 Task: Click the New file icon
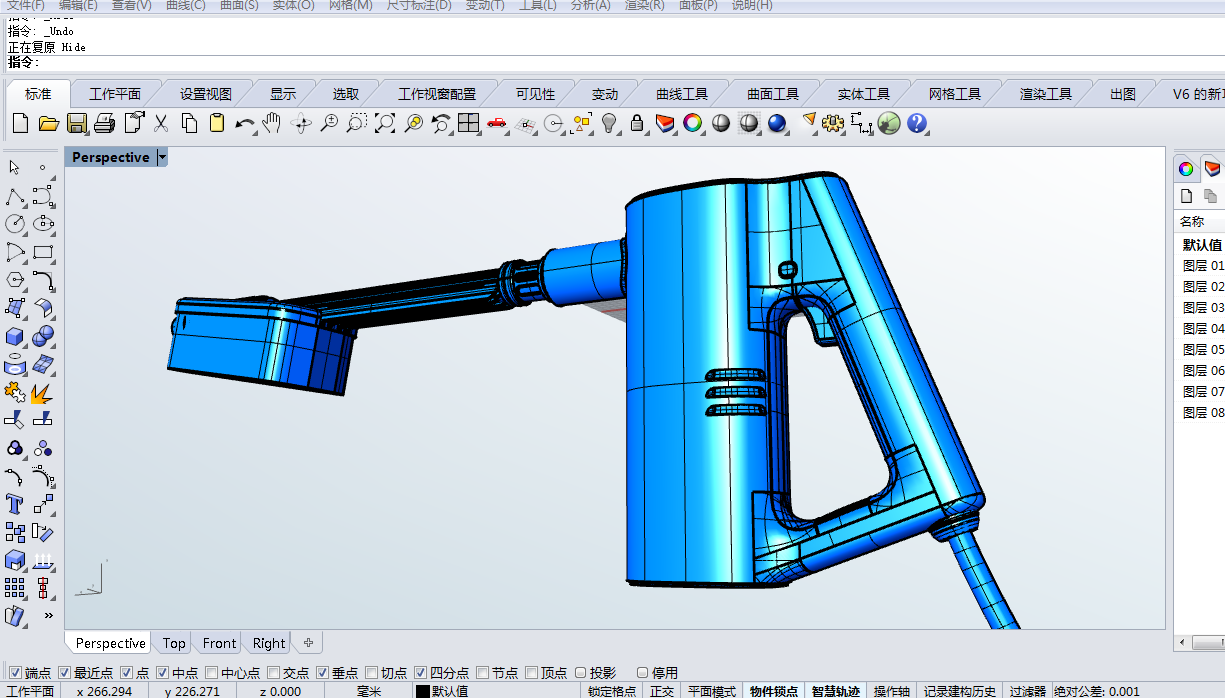coord(20,123)
